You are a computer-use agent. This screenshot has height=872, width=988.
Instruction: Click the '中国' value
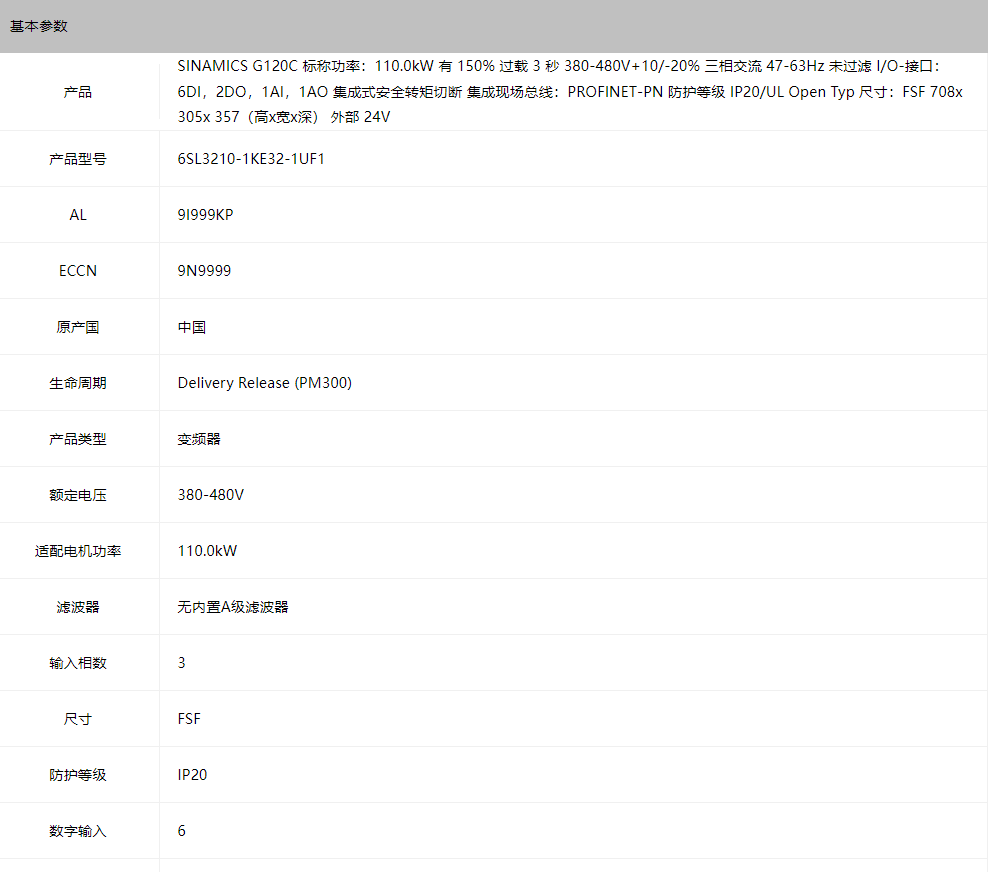tap(192, 327)
